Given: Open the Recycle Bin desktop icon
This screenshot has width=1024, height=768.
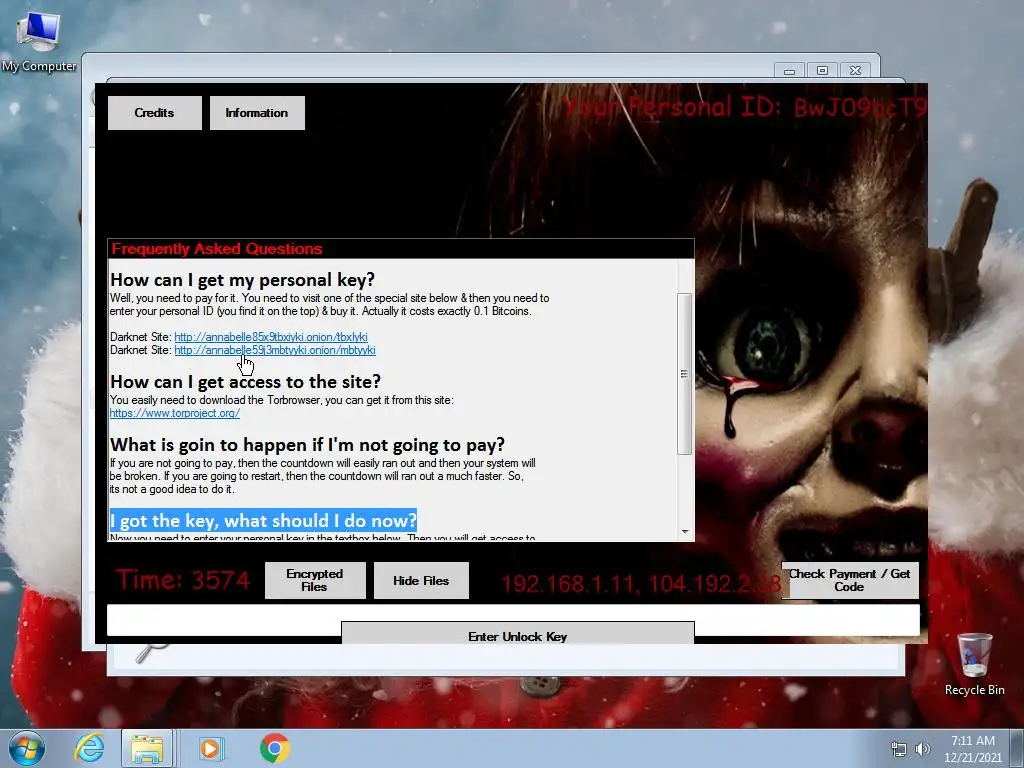Looking at the screenshot, I should click(974, 664).
